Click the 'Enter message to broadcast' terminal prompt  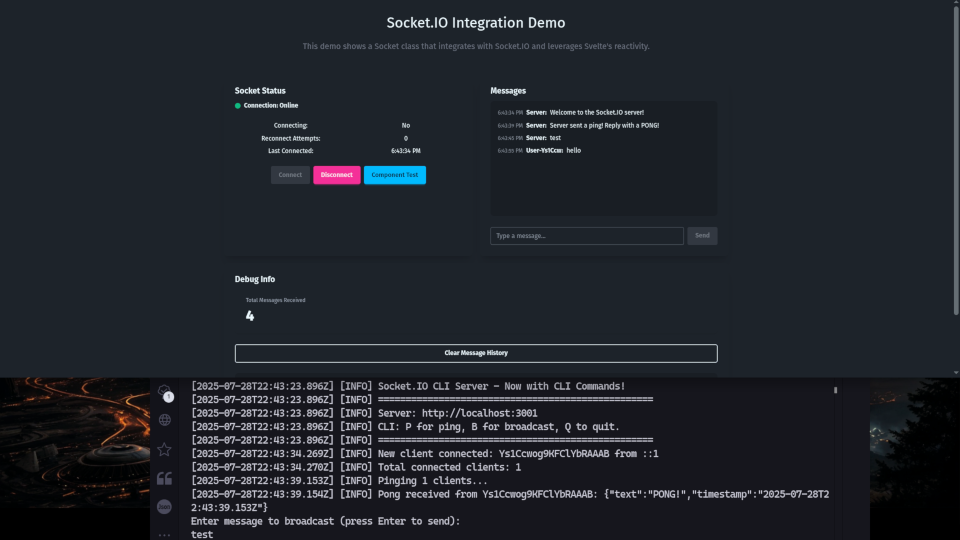click(x=326, y=521)
